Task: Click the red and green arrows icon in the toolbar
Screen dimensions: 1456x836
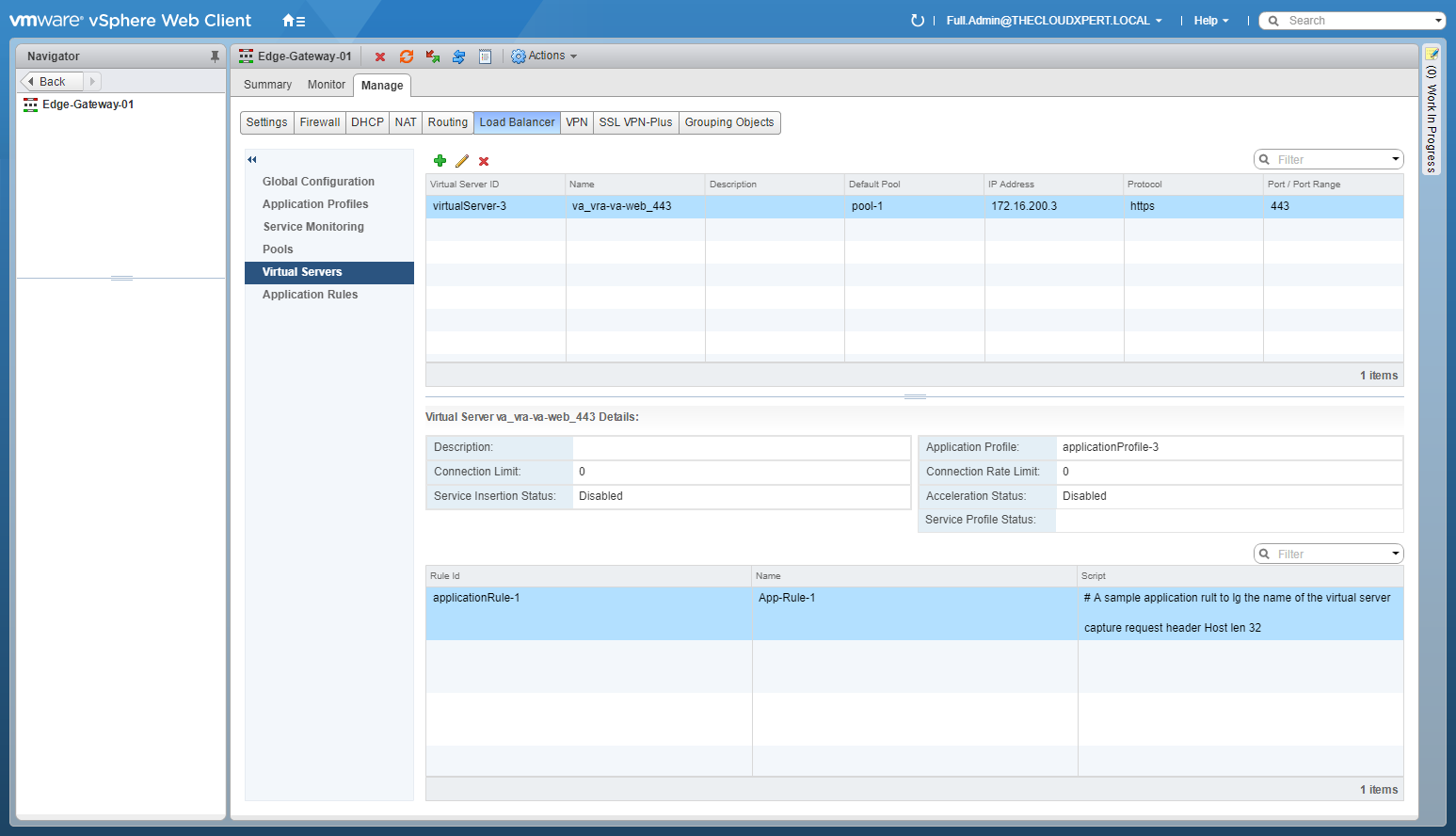Action: tap(433, 56)
